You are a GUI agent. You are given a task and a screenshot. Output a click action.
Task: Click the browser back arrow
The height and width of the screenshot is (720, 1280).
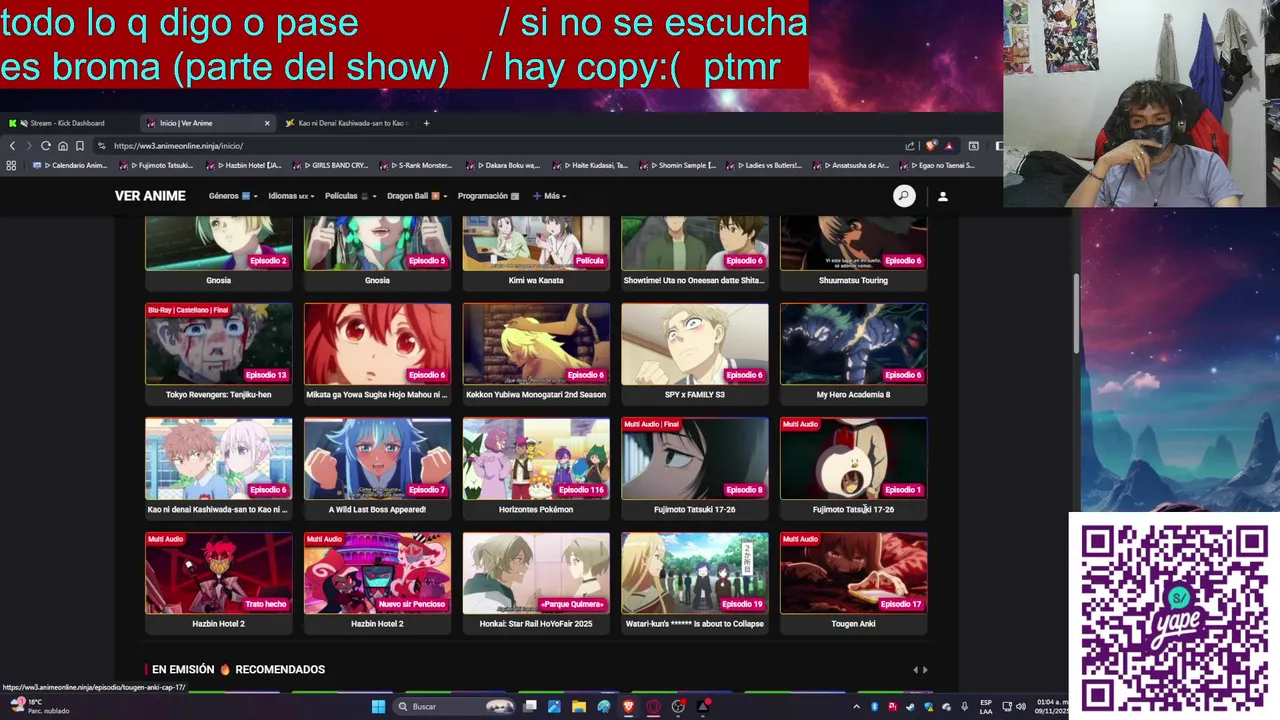pyautogui.click(x=12, y=146)
